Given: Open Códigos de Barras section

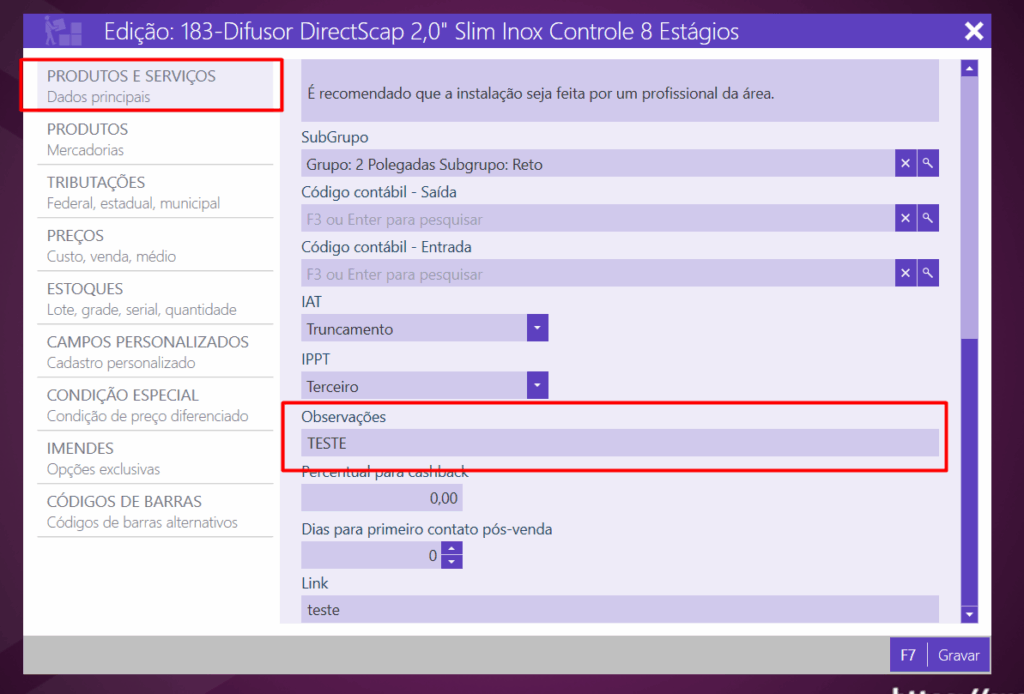Looking at the screenshot, I should point(155,511).
